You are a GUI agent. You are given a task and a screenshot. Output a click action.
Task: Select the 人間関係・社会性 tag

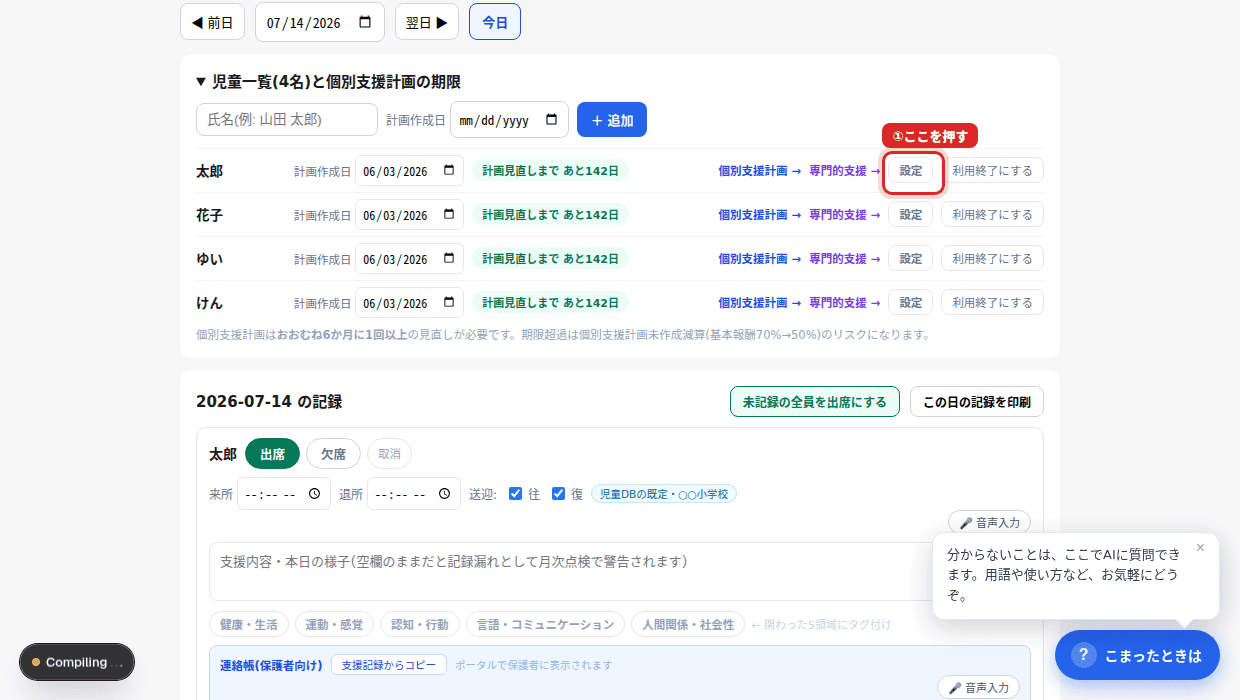[x=688, y=625]
